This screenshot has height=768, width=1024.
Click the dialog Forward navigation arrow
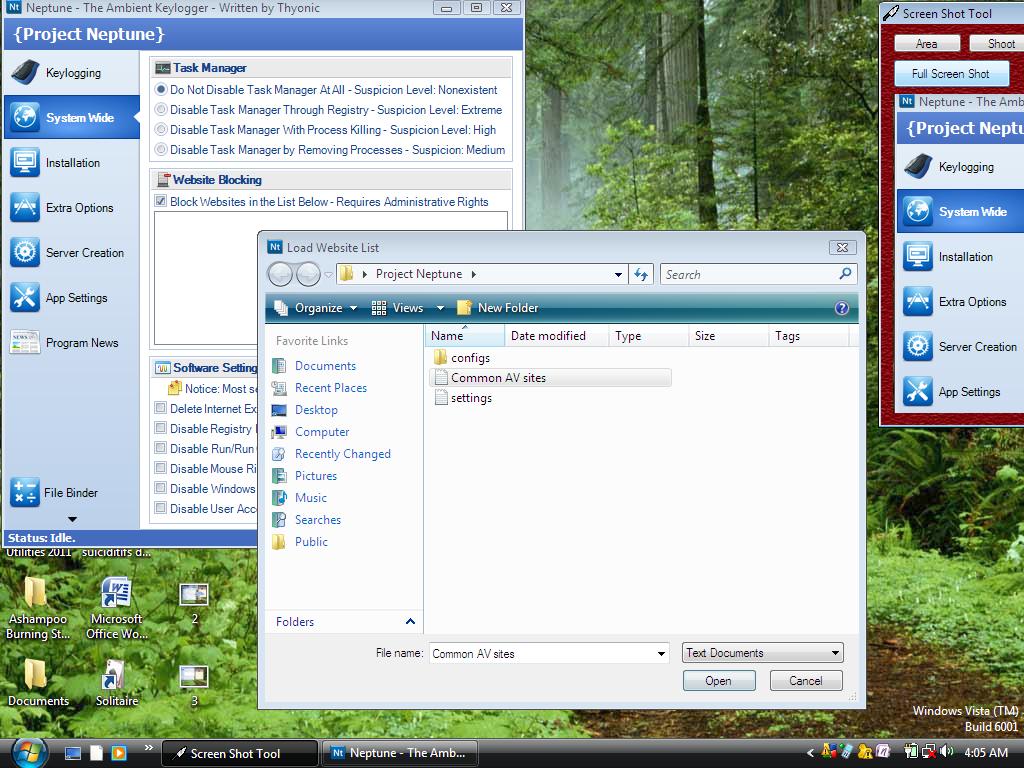[308, 274]
